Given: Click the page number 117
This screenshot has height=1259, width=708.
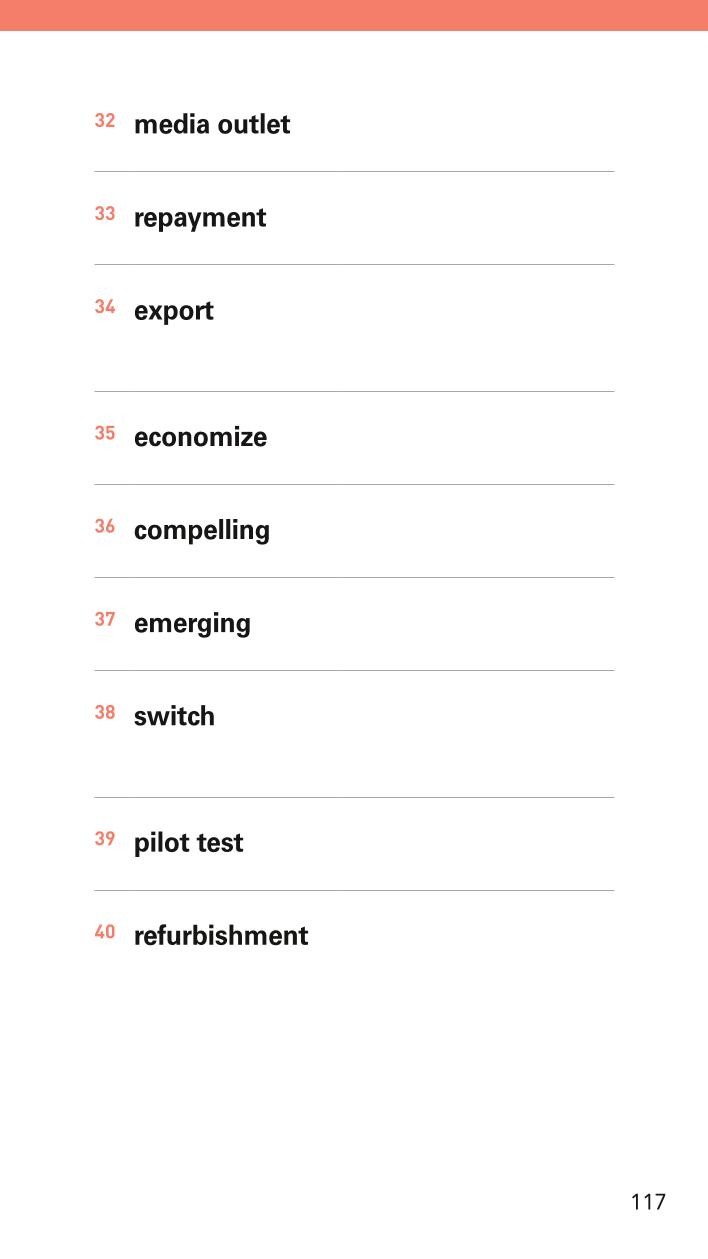Looking at the screenshot, I should pos(648,1202).
